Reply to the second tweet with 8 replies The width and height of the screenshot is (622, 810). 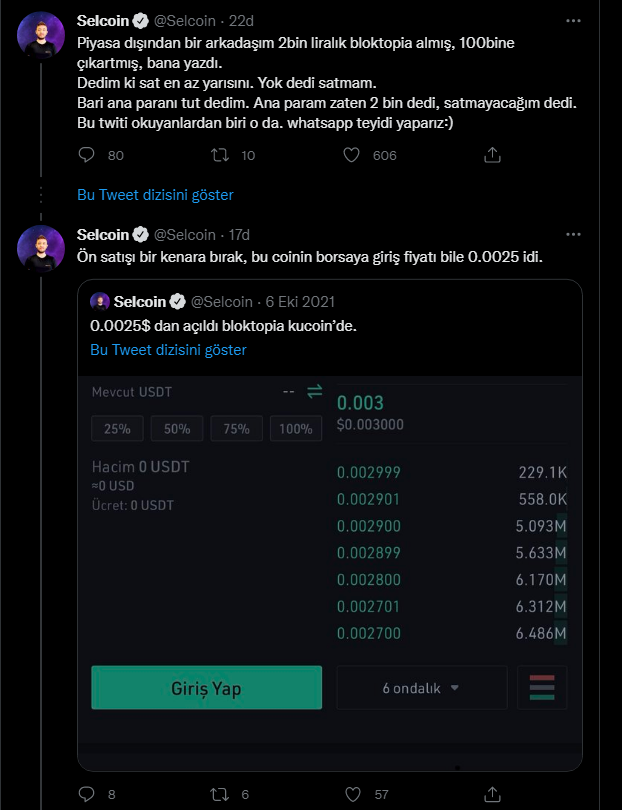point(87,794)
